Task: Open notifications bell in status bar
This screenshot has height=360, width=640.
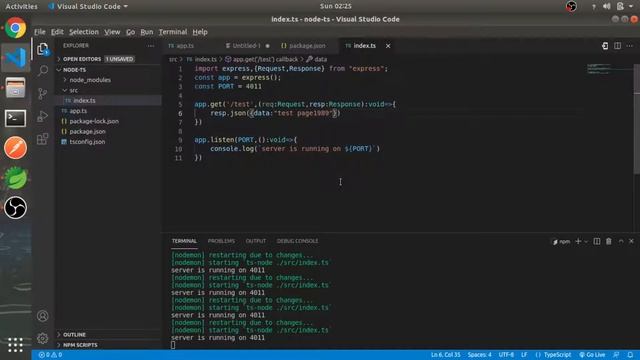Action: point(630,355)
